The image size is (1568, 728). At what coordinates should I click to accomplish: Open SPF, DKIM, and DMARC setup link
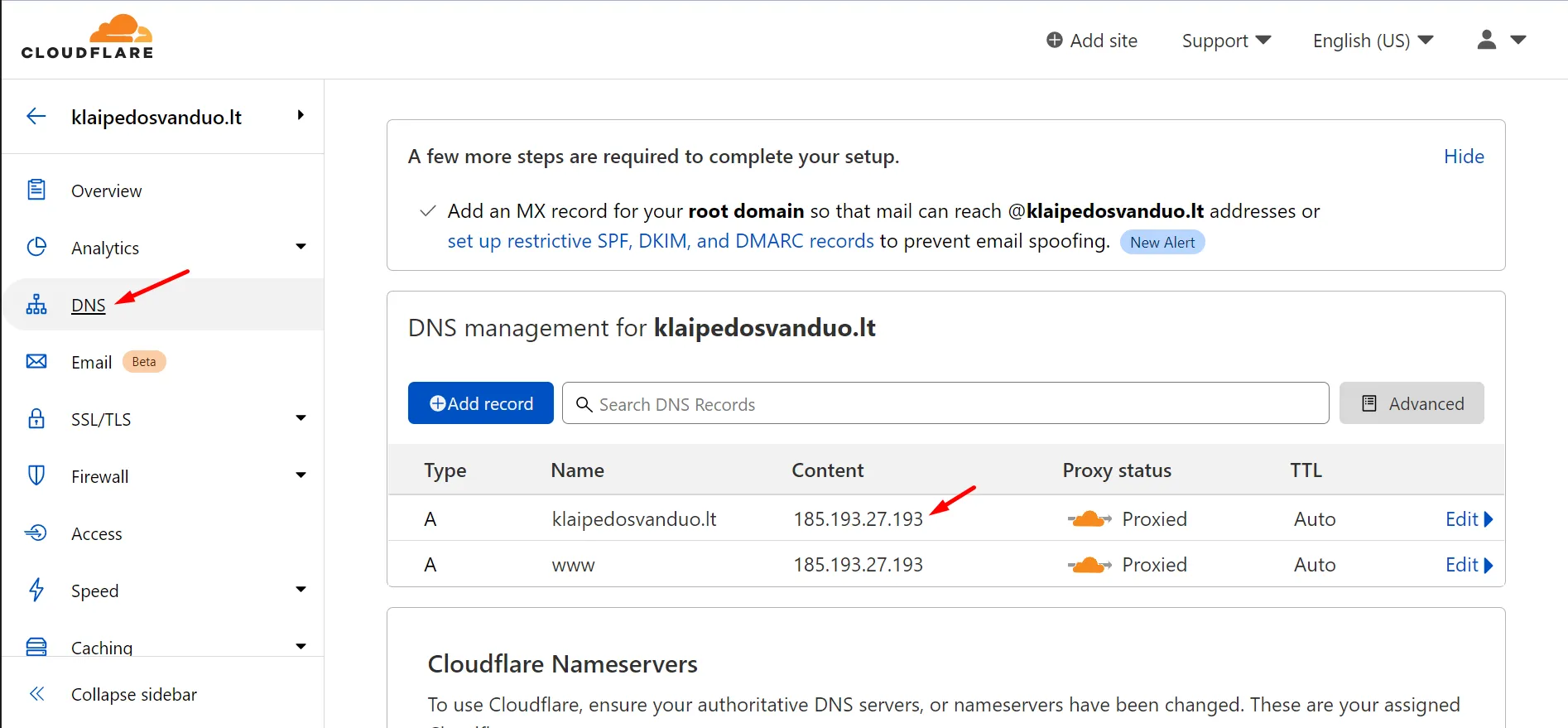[x=661, y=241]
